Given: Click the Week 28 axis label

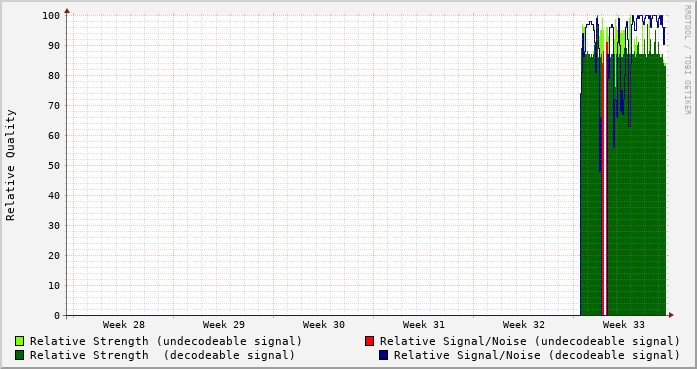Looking at the screenshot, I should (x=124, y=325).
